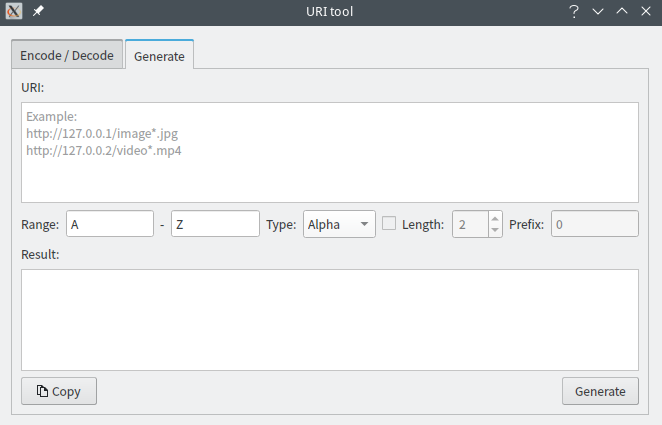Enable the Length checkbox

click(389, 223)
